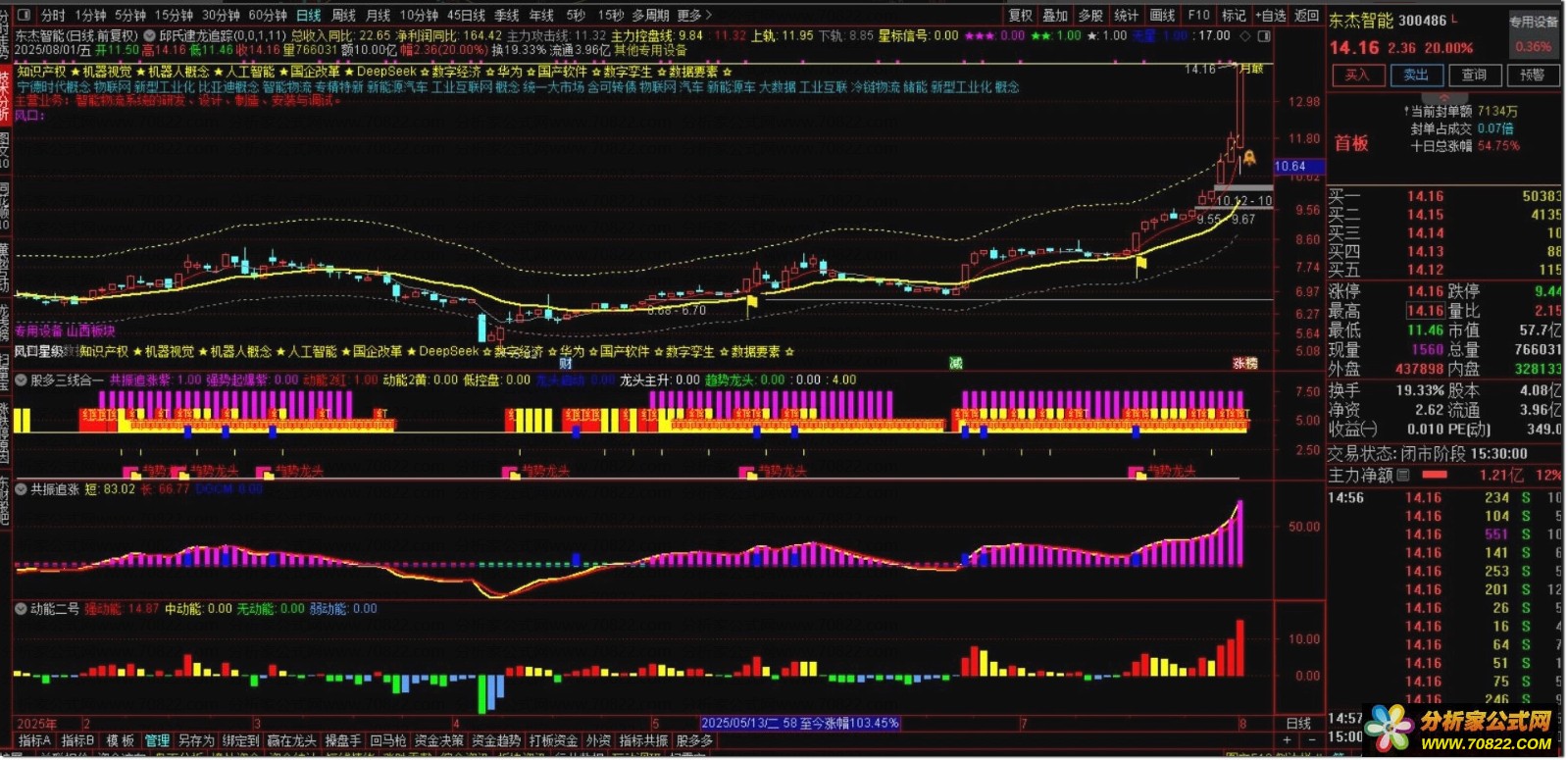
Task: Click the bell alert marker on the chart
Action: pos(1250,157)
